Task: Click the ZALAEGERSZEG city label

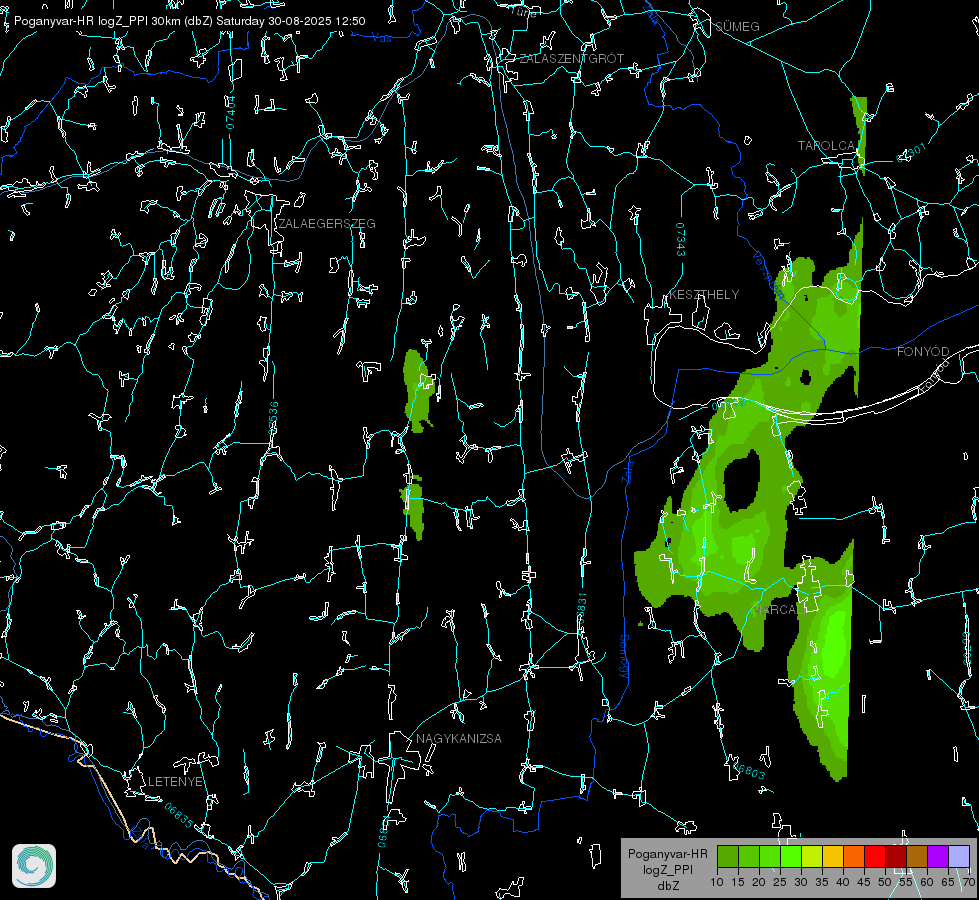Action: [327, 224]
